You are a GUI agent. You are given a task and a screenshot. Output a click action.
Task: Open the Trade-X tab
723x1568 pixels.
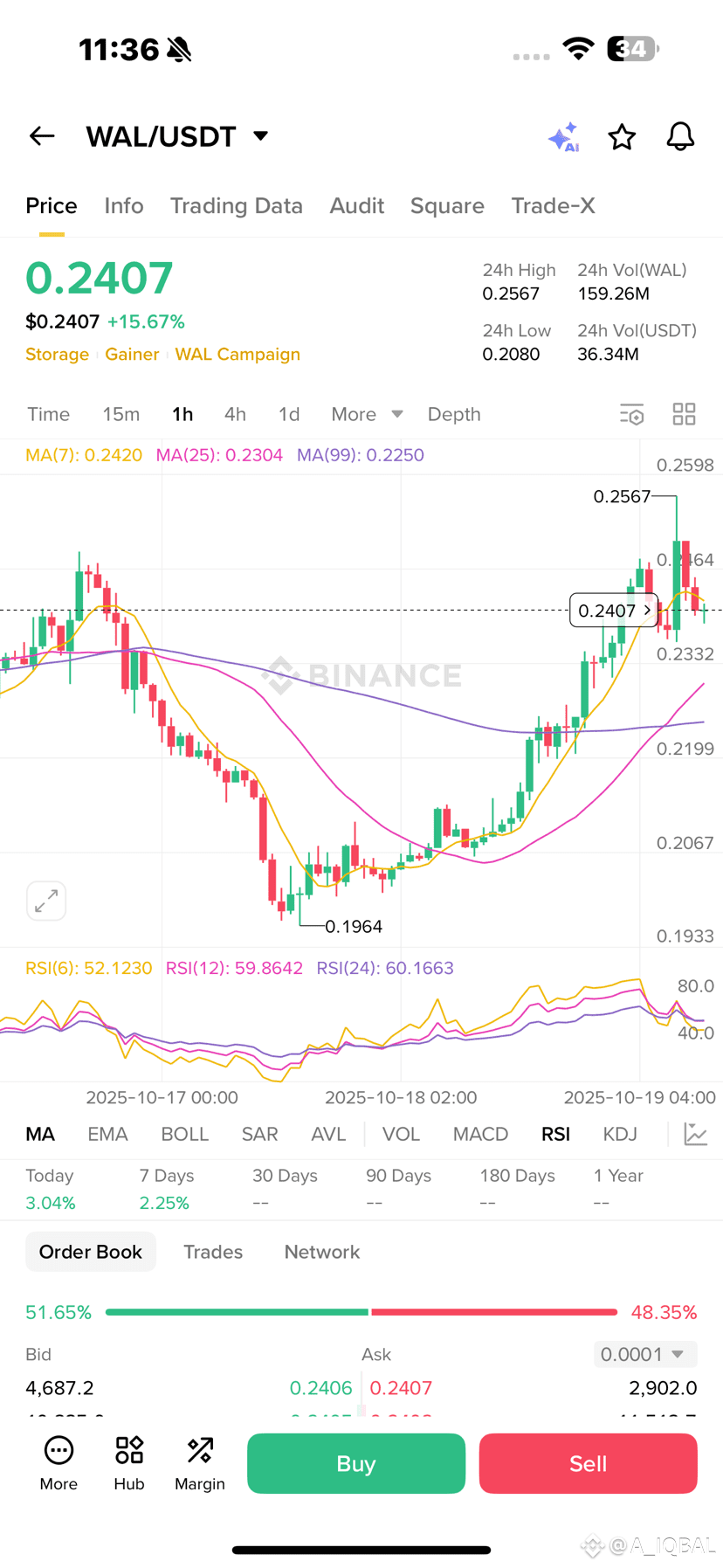pyautogui.click(x=554, y=206)
